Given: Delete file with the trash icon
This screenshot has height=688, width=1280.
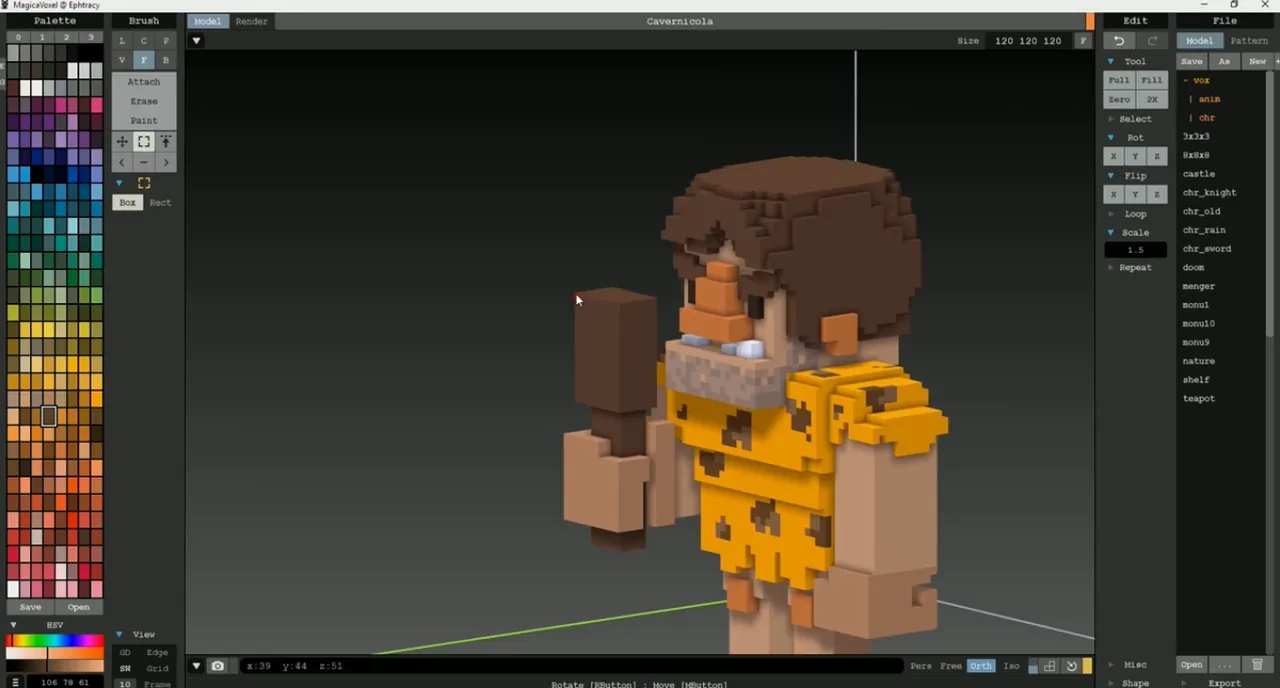Looking at the screenshot, I should pos(1258,664).
